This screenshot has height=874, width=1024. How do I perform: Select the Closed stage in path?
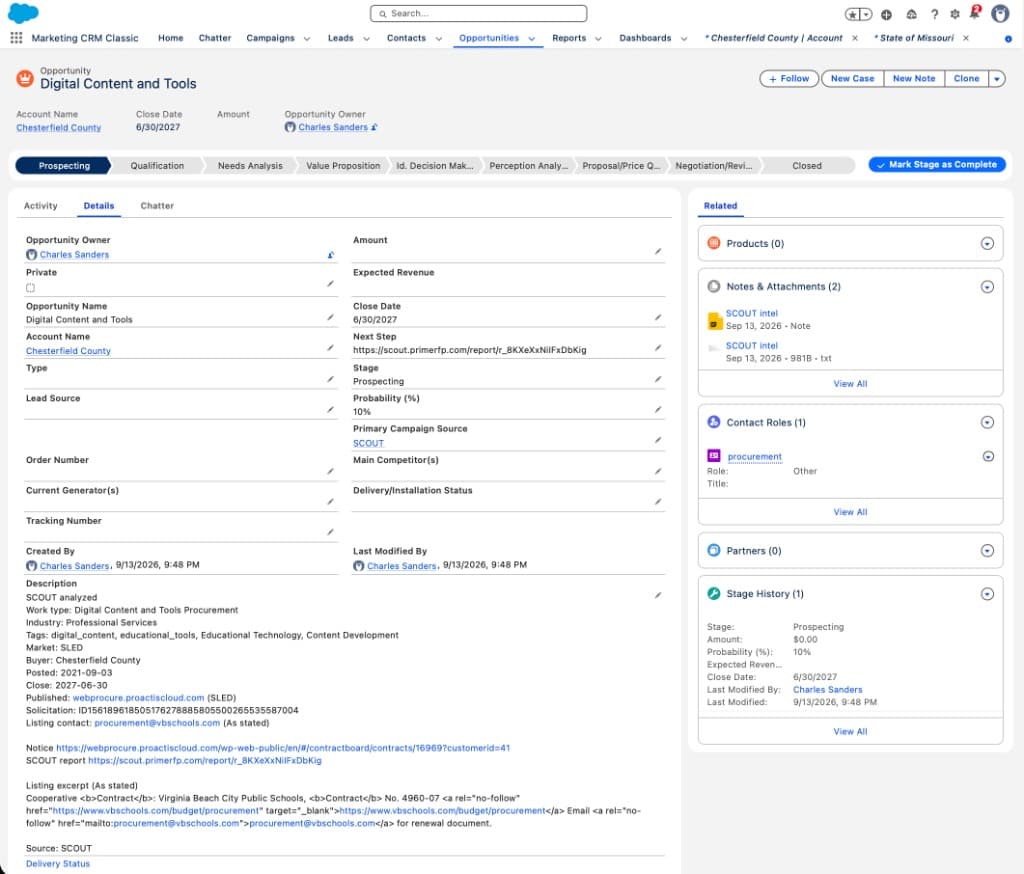coord(807,166)
